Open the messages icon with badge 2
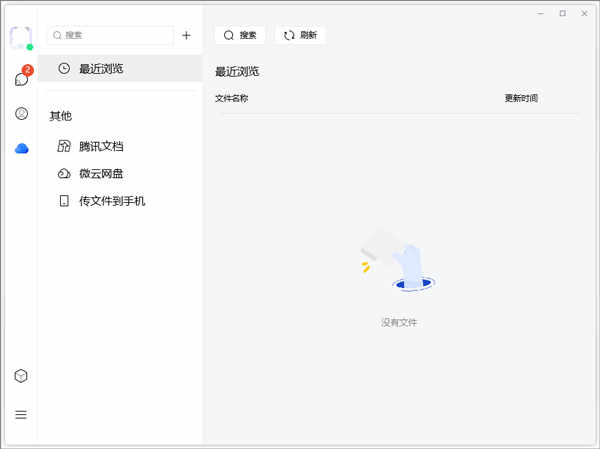The image size is (600, 449). tap(22, 78)
